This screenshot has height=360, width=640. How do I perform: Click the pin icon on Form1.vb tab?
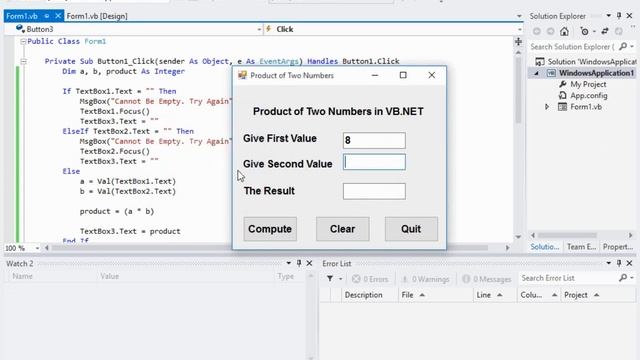point(47,16)
